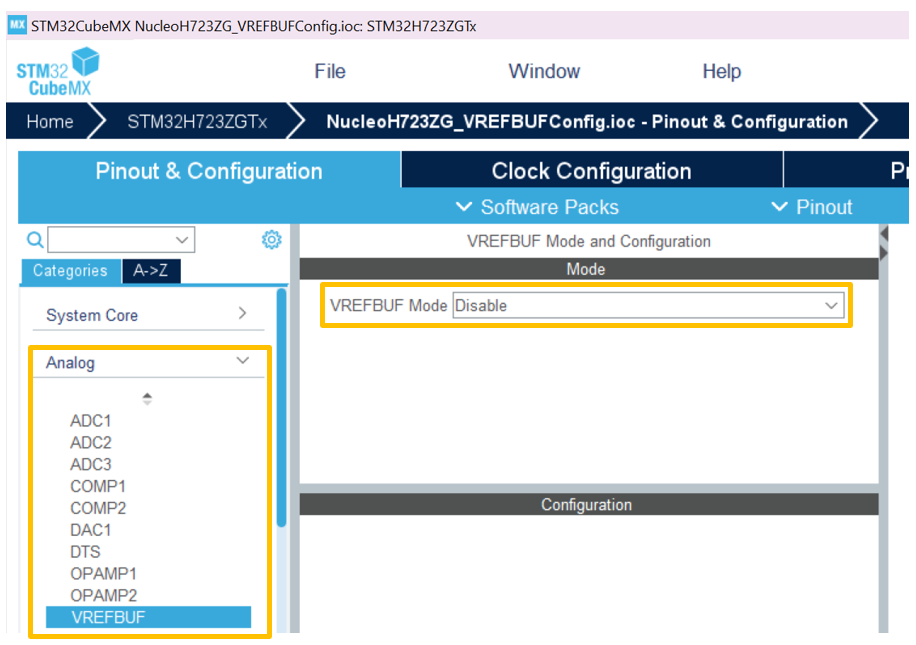Select ADC2 in the Analog list
This screenshot has height=645, width=916.
pyautogui.click(x=91, y=442)
